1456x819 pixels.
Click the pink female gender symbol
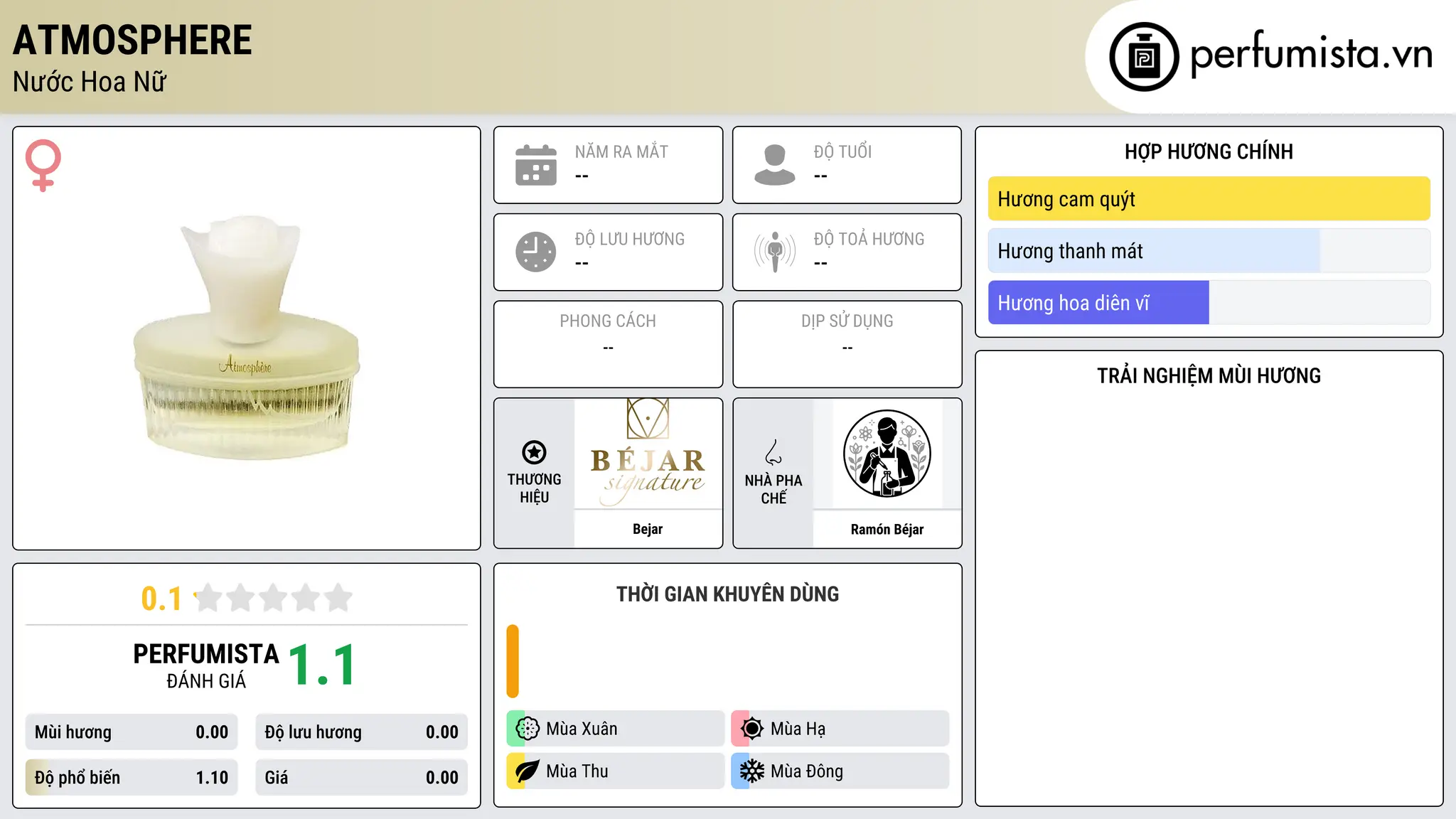[x=43, y=166]
